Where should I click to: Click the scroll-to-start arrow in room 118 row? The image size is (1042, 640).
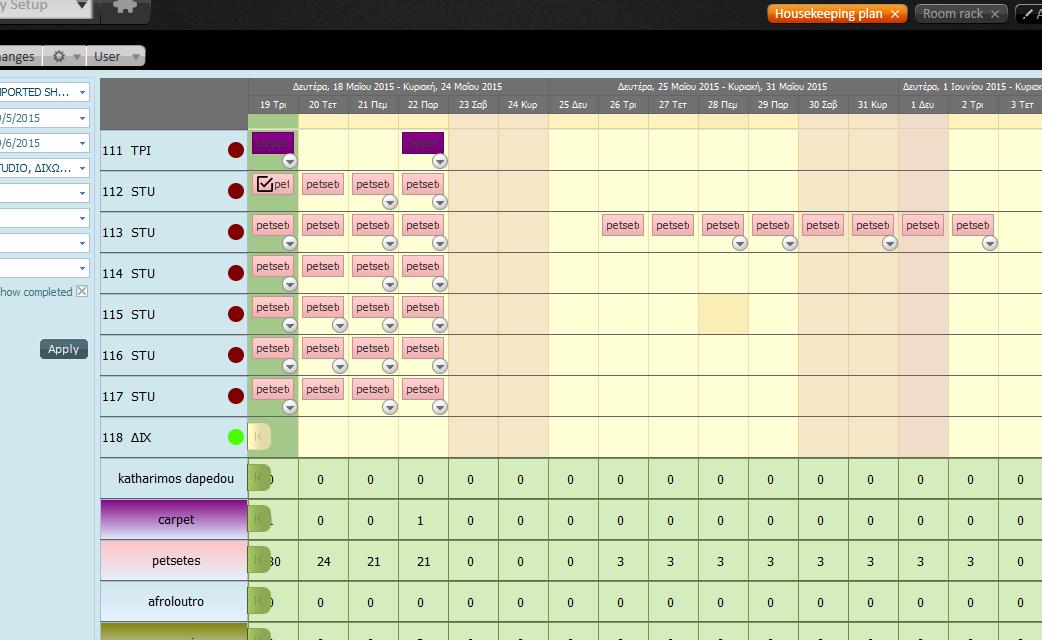coord(258,437)
